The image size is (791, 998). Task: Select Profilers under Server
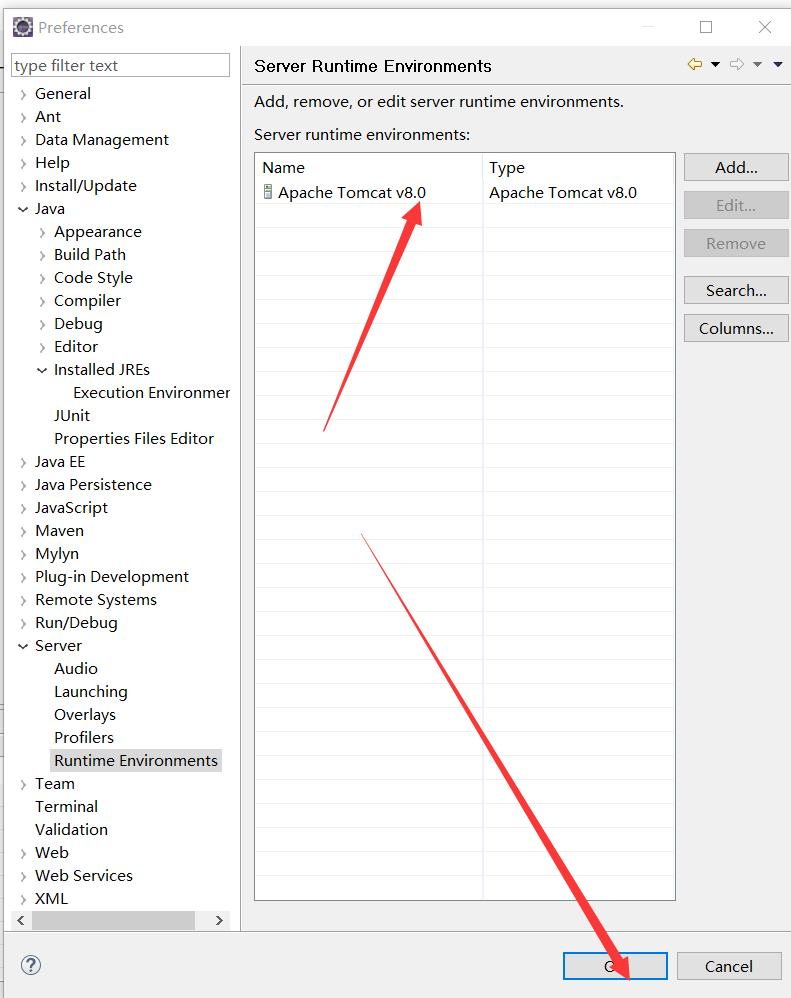point(84,738)
